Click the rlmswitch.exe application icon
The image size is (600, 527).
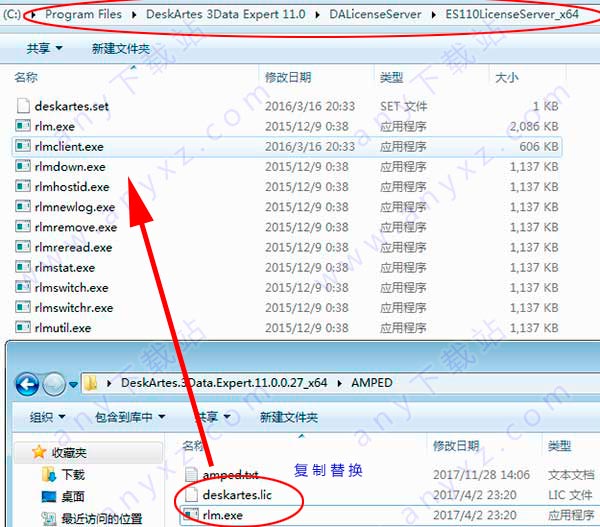pos(23,287)
